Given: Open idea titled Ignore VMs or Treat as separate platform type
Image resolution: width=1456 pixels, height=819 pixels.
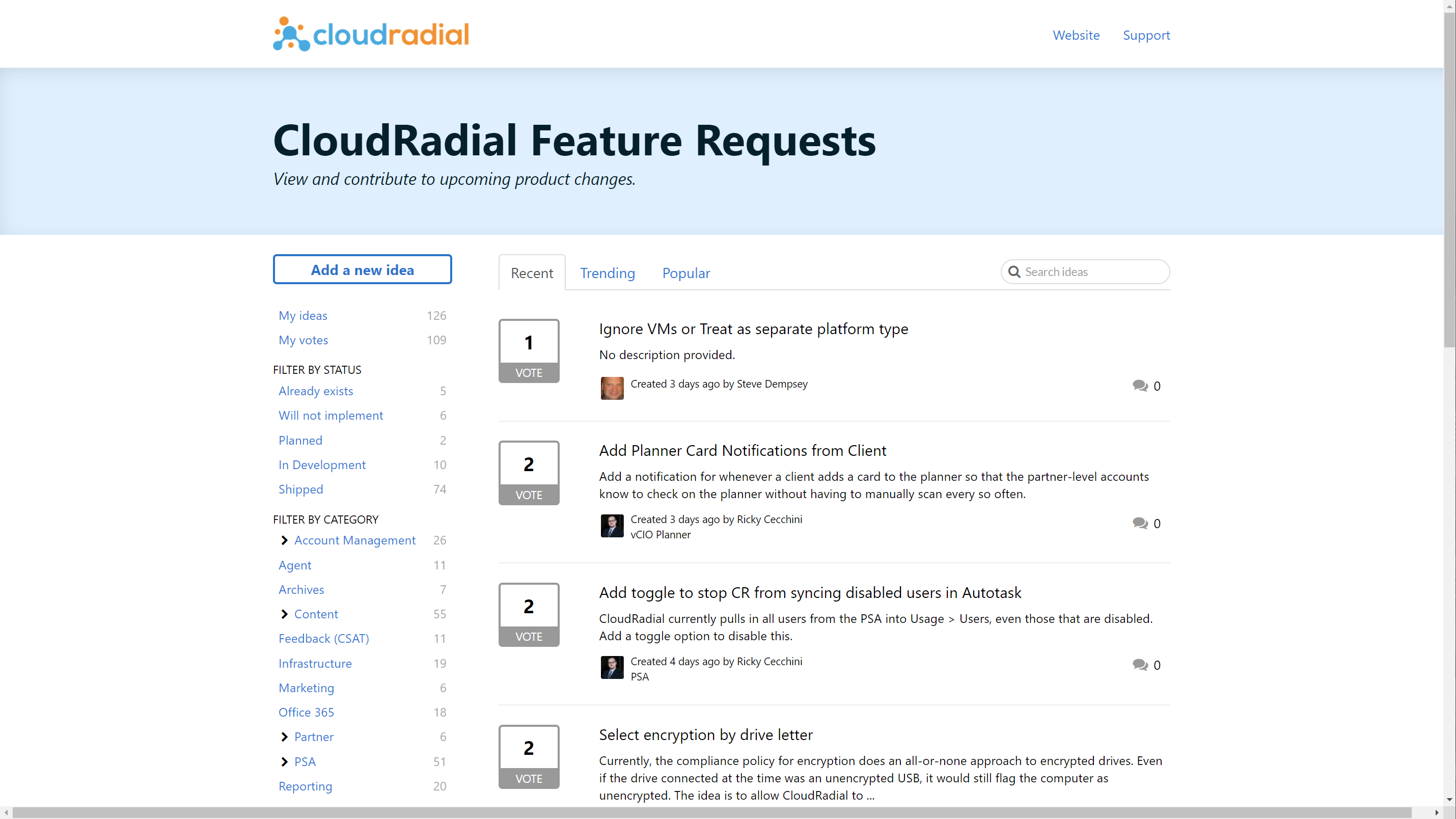Looking at the screenshot, I should (x=753, y=329).
